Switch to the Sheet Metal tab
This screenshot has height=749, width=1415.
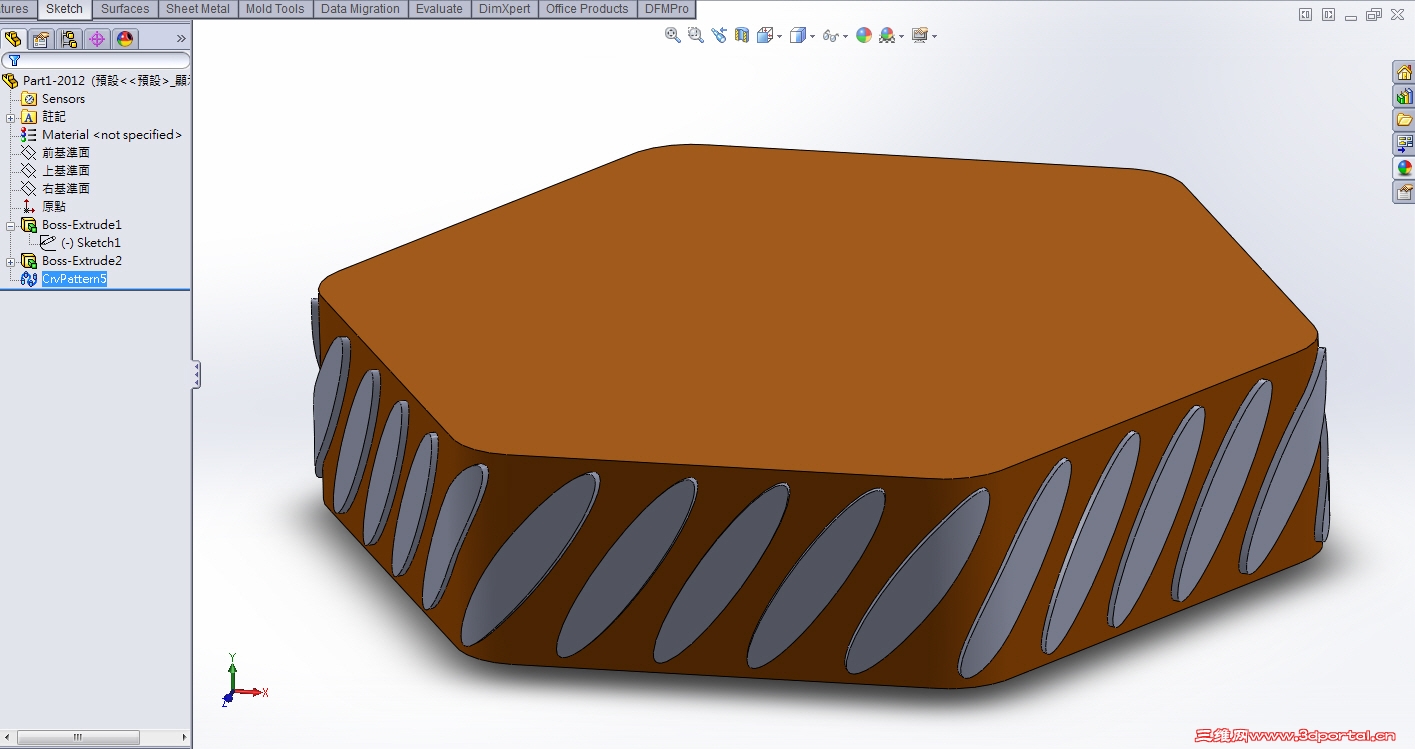(197, 9)
